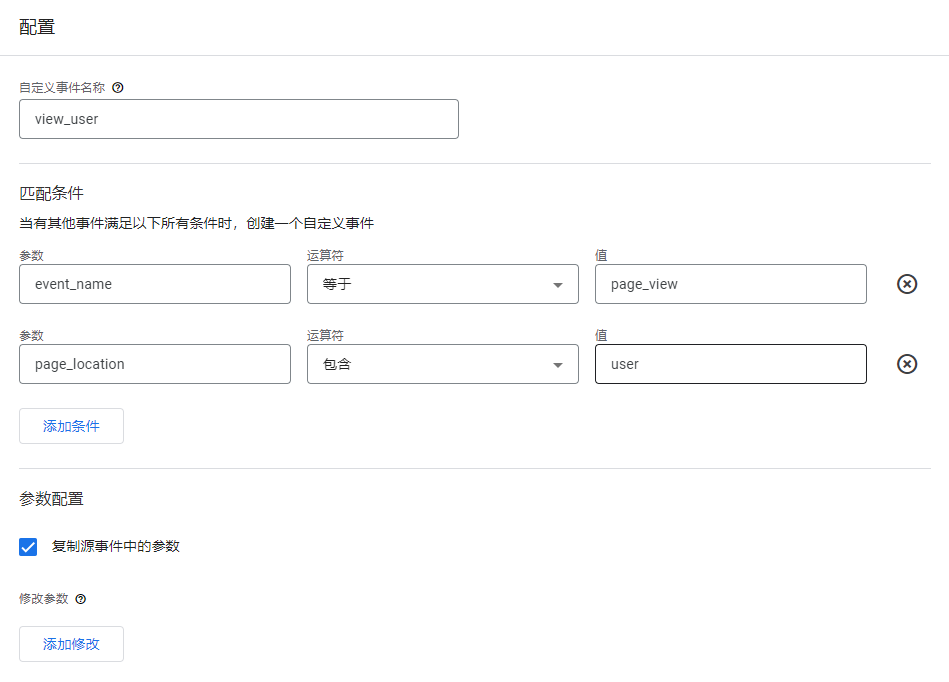Select the view_user event name field
Screen dimensions: 949x682
click(238, 119)
